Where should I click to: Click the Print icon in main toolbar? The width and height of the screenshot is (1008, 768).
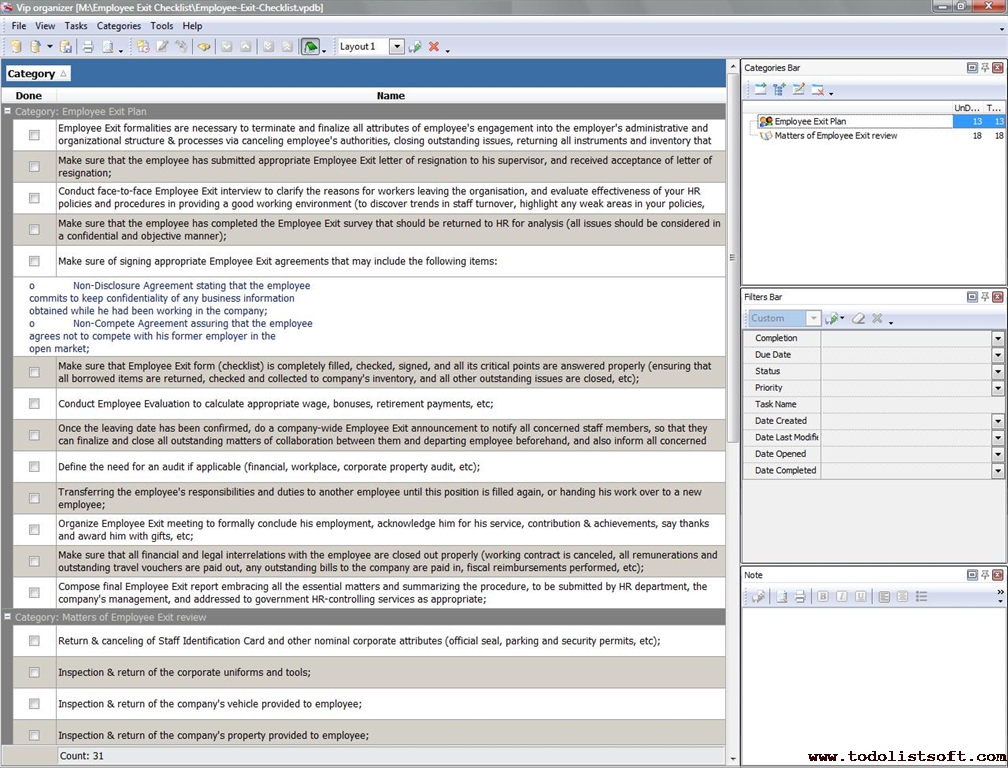87,47
